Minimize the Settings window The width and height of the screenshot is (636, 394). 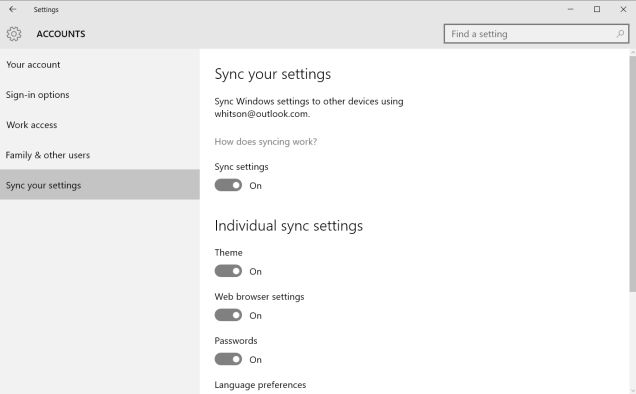570,9
